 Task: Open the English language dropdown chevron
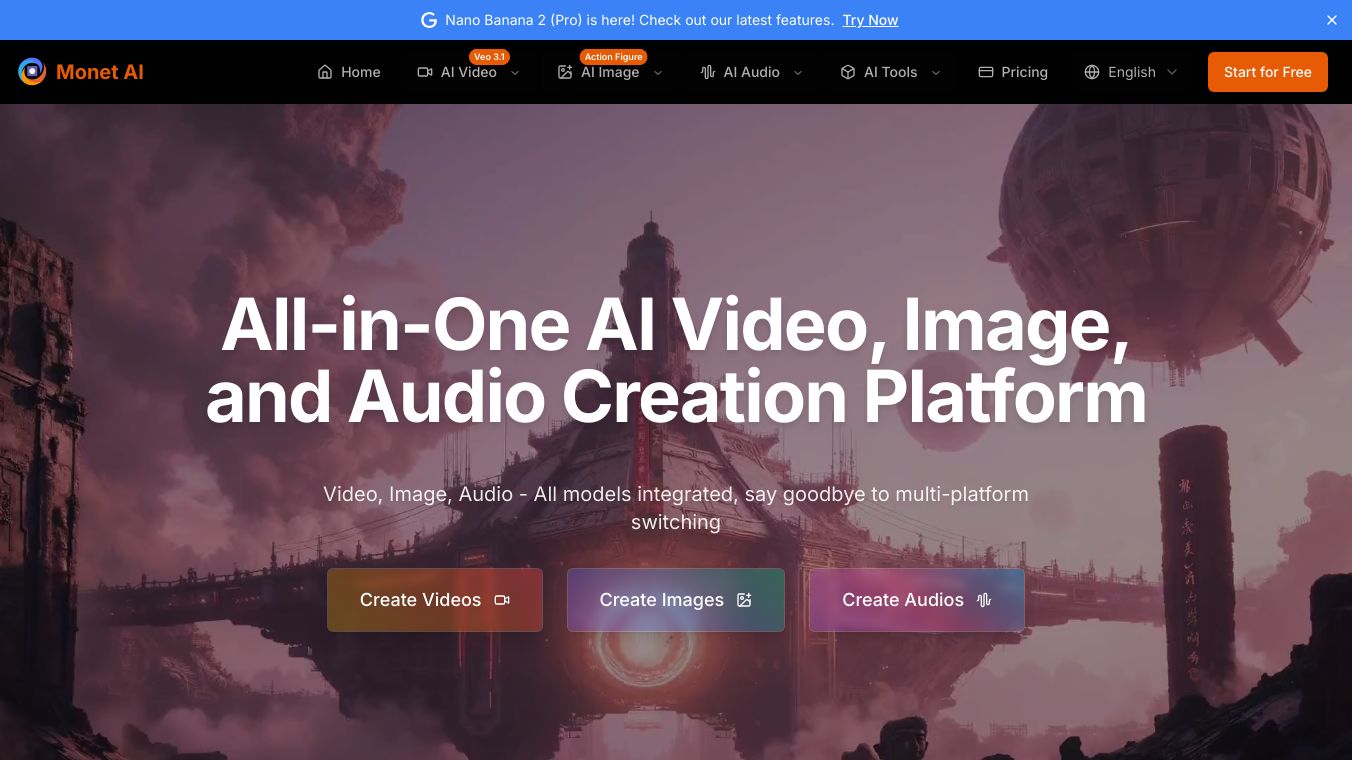click(1172, 72)
